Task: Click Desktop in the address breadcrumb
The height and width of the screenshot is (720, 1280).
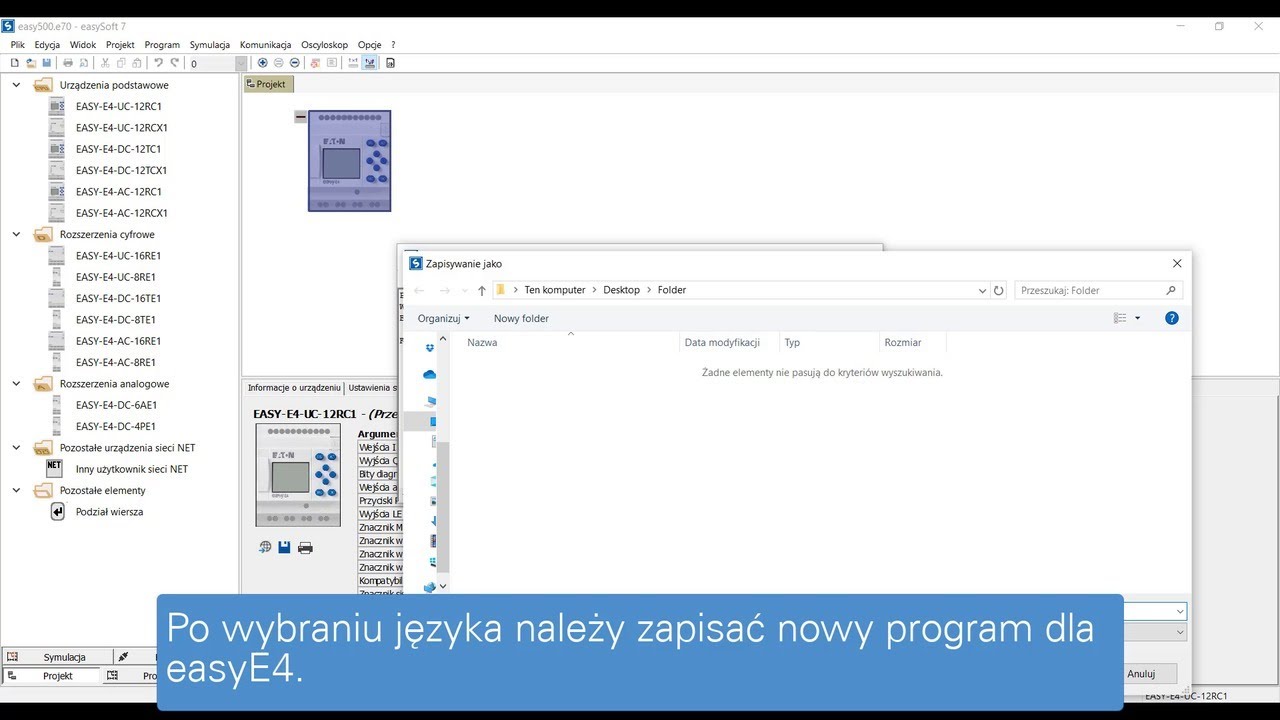Action: pyautogui.click(x=621, y=290)
